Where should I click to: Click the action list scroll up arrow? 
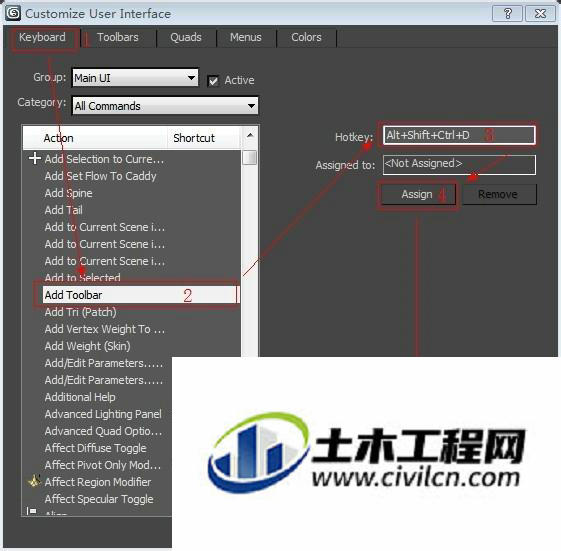pyautogui.click(x=250, y=135)
